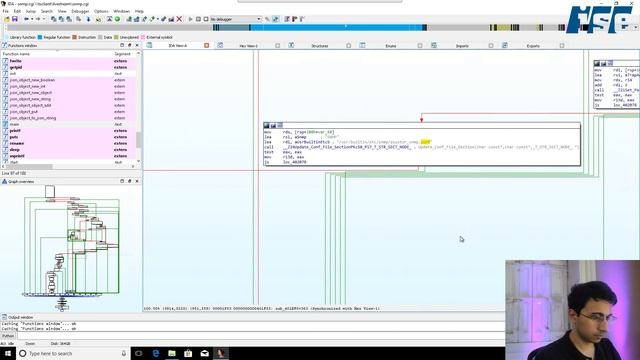Save the database using the floppy icon
This screenshot has width=640, height=360.
15,19
